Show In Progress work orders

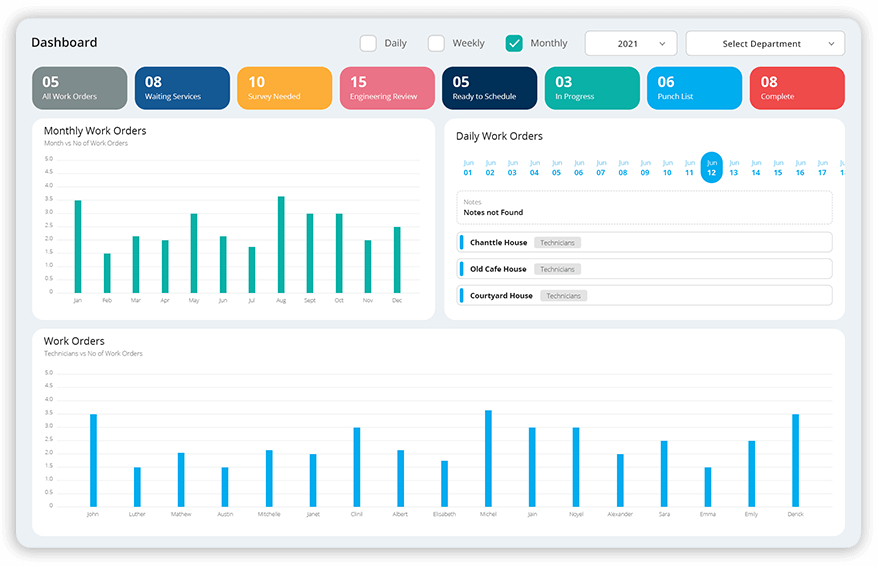[592, 88]
